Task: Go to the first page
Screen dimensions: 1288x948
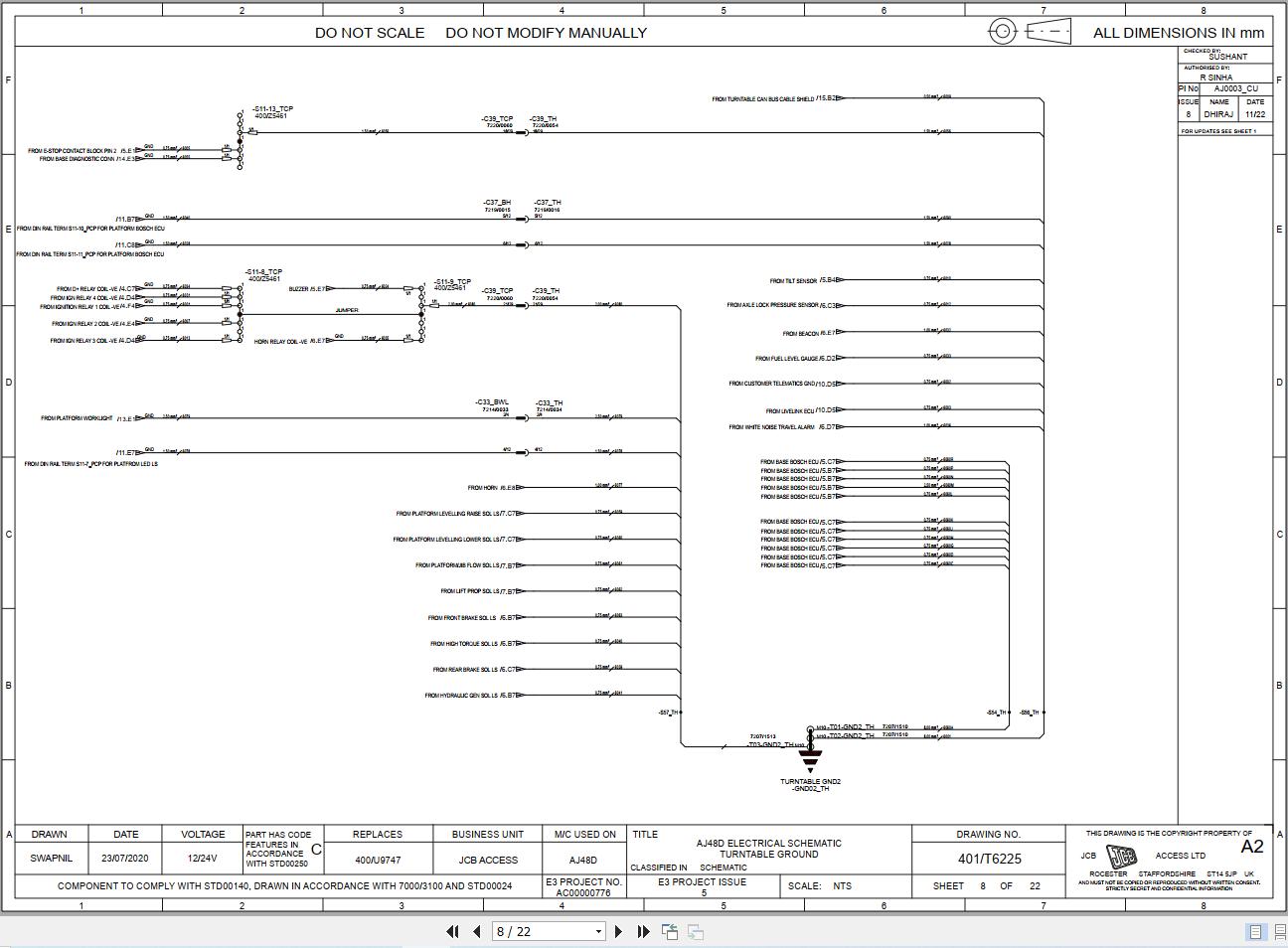Action: pyautogui.click(x=453, y=931)
